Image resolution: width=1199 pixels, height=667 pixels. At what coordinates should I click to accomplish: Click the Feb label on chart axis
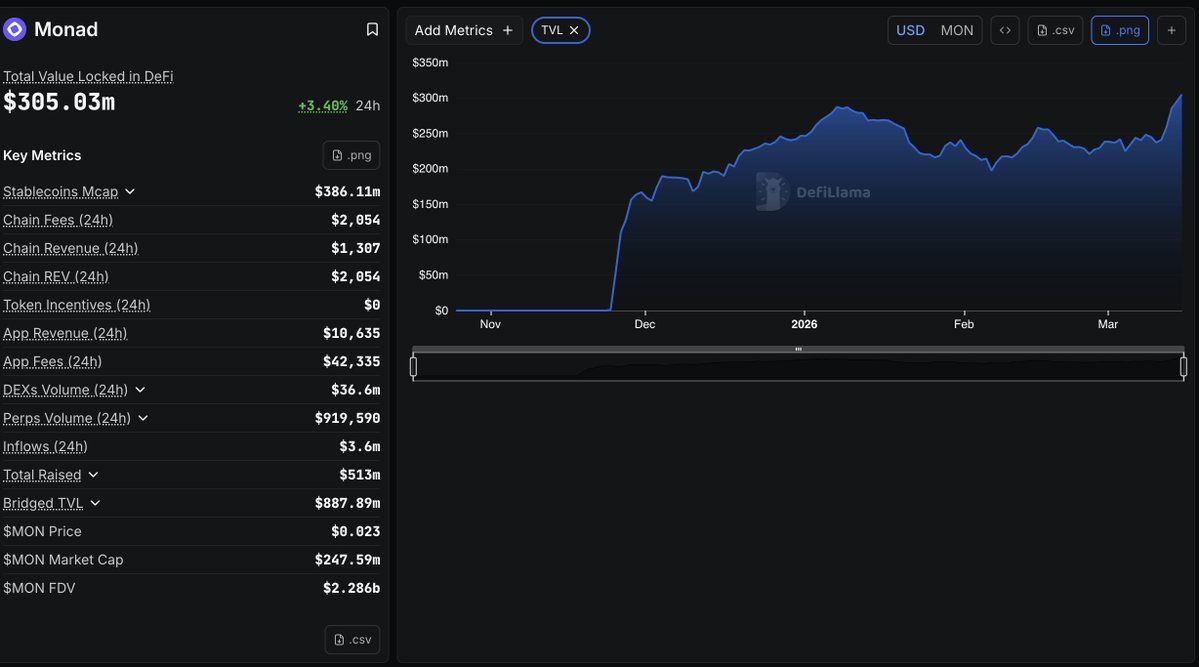[963, 324]
